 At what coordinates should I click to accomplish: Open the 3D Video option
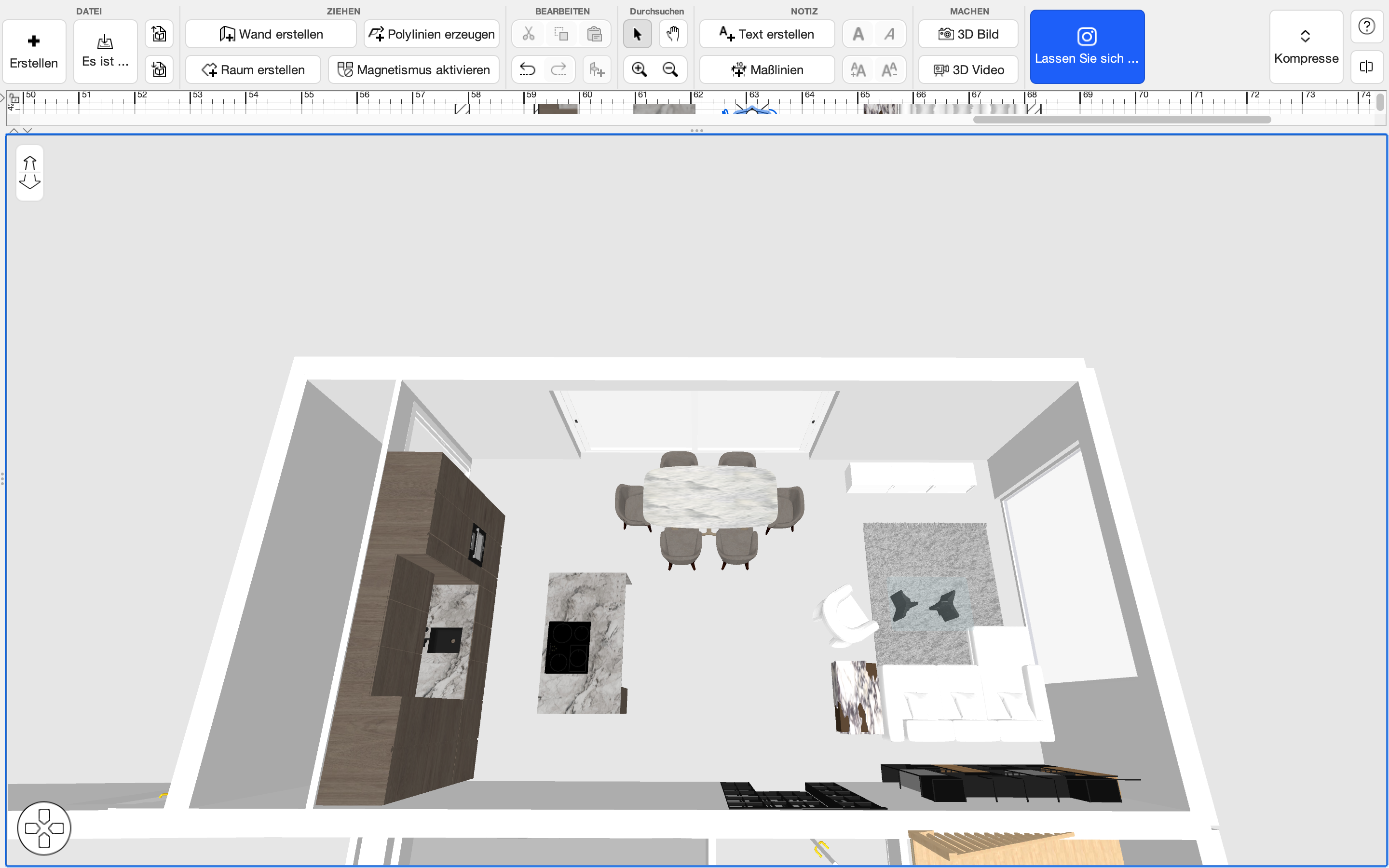[967, 69]
